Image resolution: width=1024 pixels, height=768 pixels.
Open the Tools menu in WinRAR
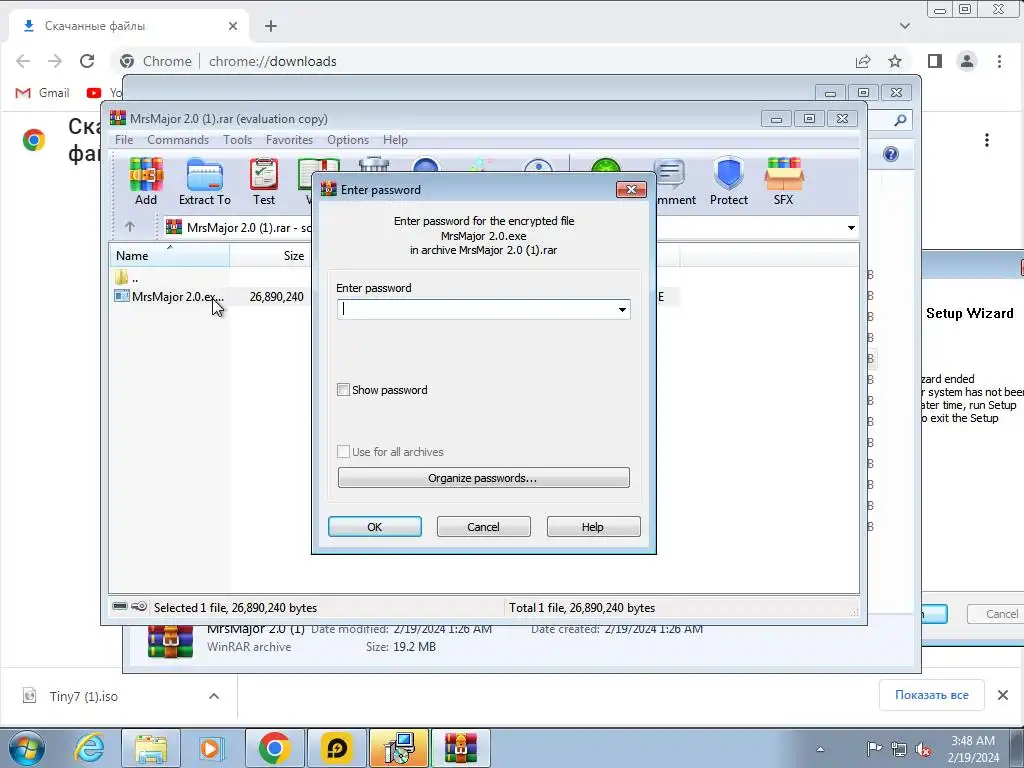point(237,140)
